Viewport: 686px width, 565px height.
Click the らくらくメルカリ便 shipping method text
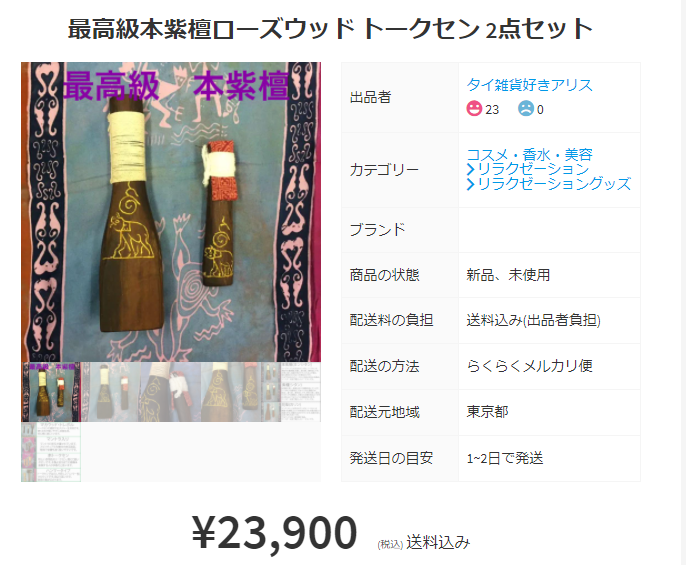[x=529, y=366]
